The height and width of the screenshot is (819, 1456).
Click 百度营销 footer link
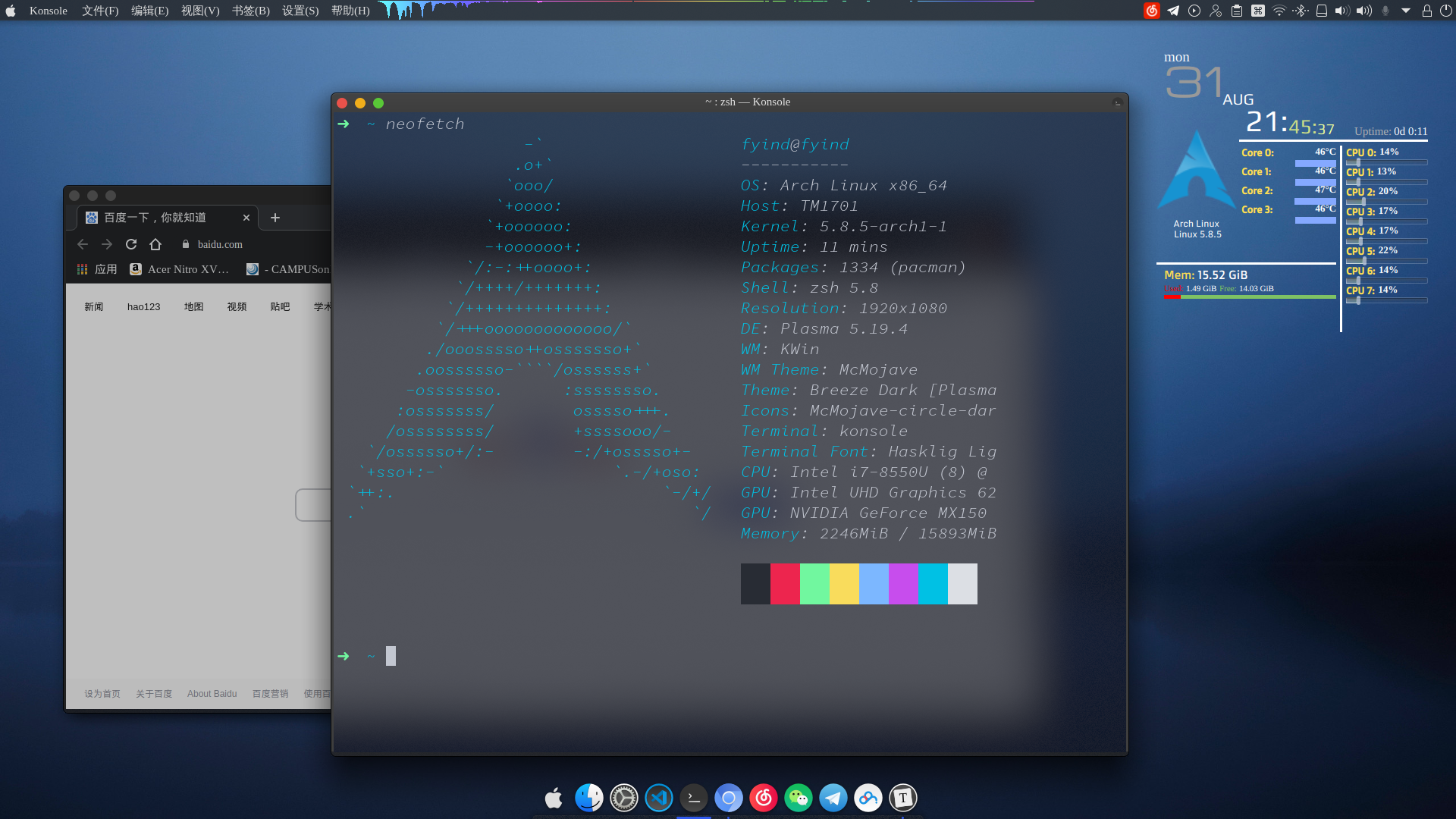[x=271, y=694]
